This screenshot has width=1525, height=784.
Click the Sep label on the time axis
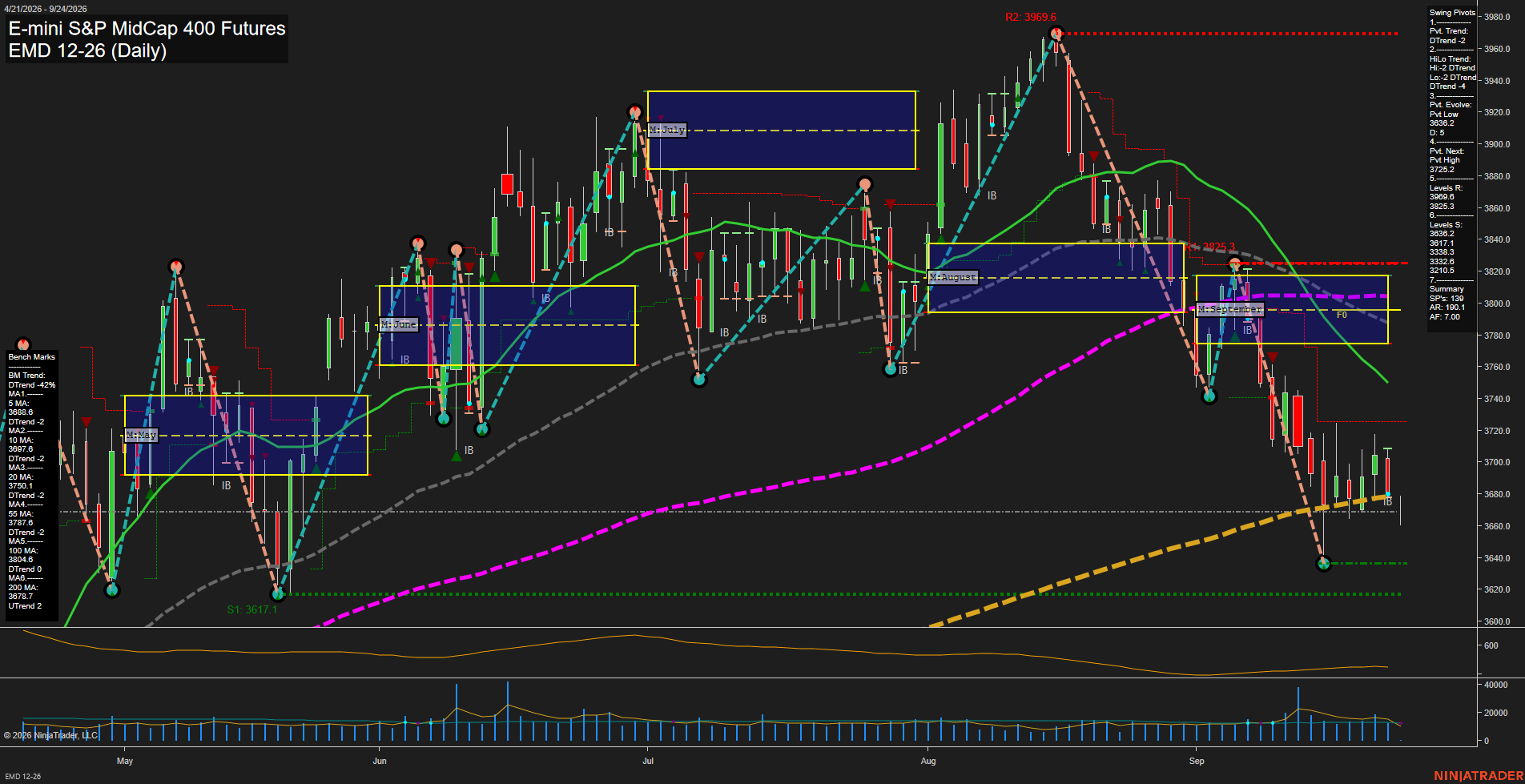[x=1197, y=761]
